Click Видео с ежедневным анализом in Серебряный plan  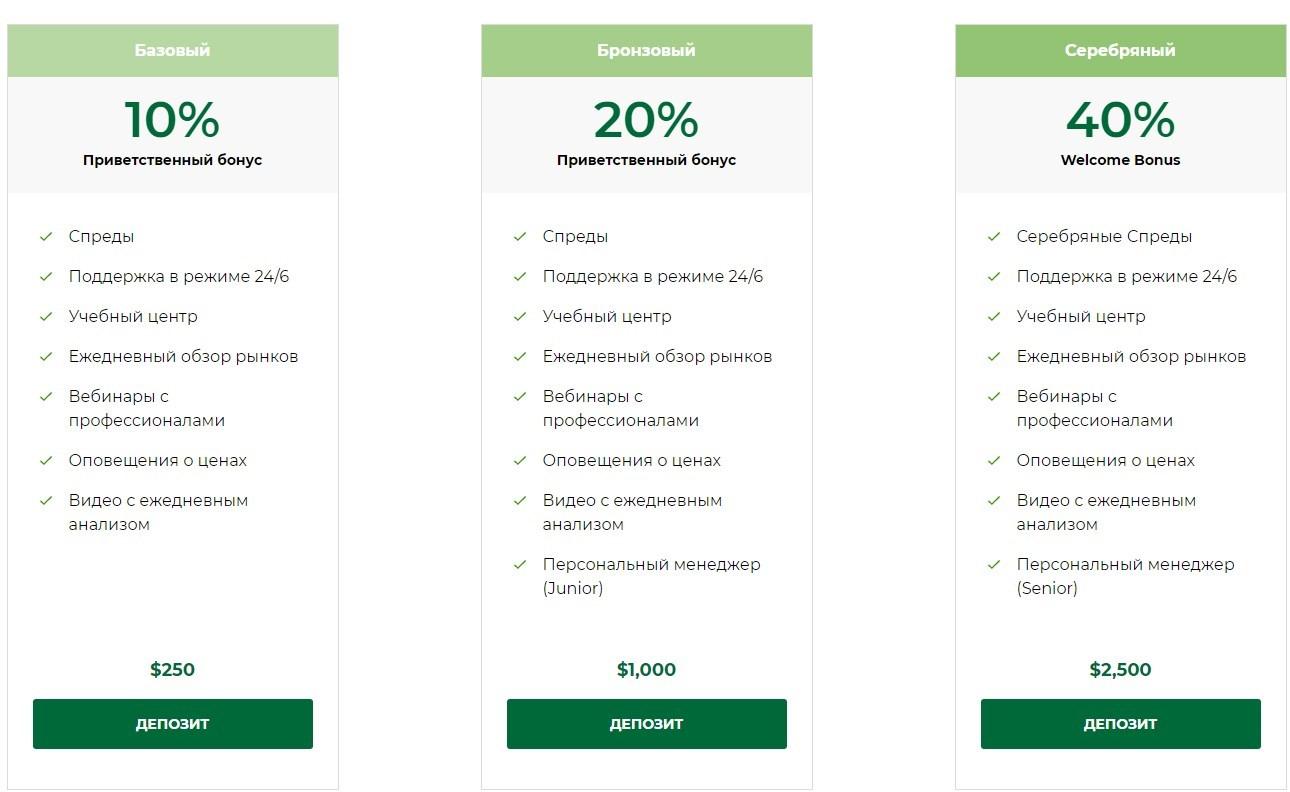[x=1106, y=512]
